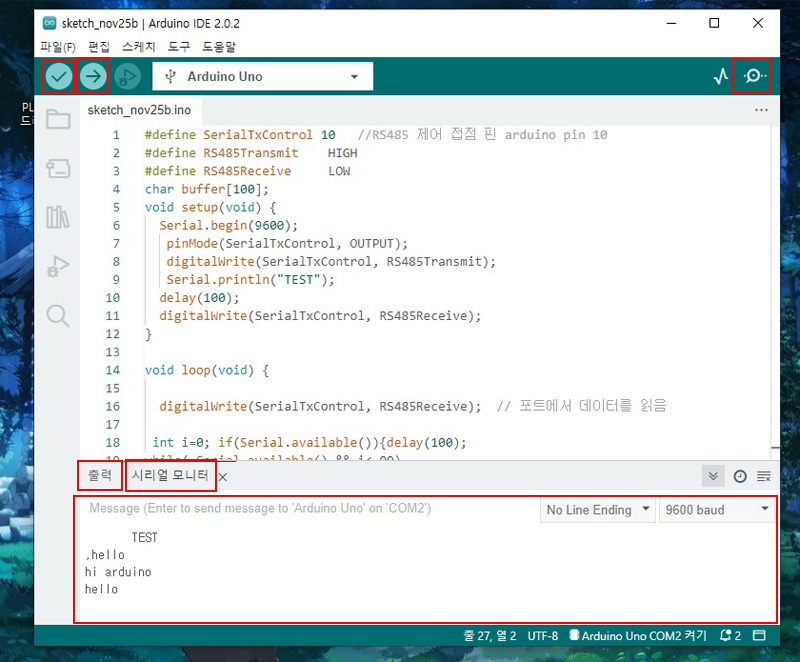Select the sketch_nov25b.ino editor tab

(x=139, y=110)
